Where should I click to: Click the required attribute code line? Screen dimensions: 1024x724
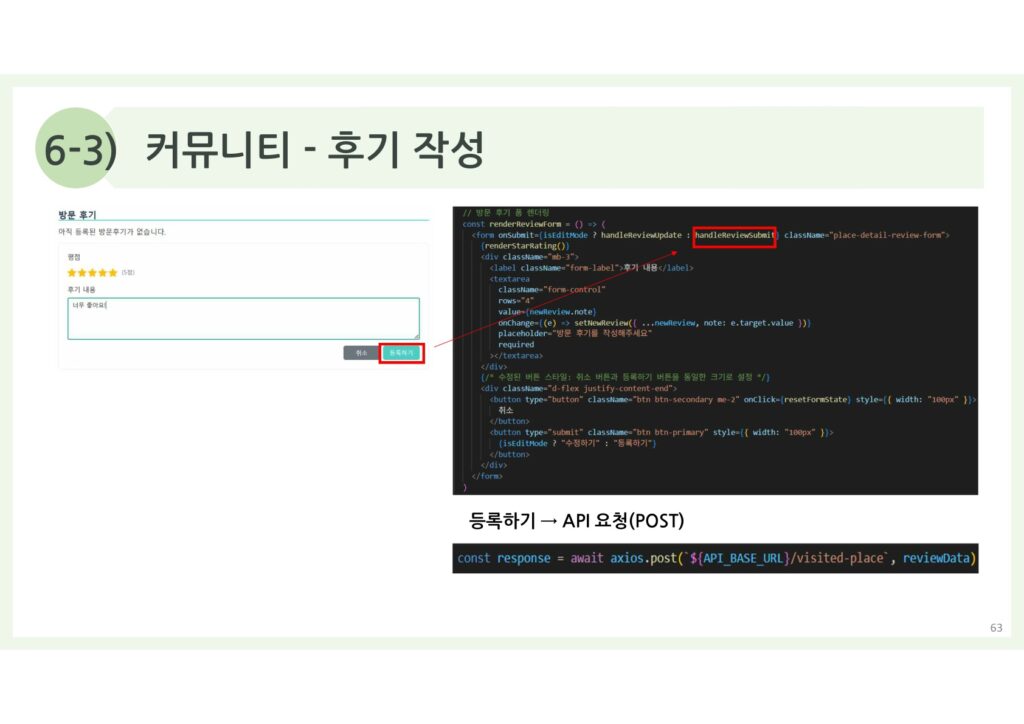coord(516,345)
